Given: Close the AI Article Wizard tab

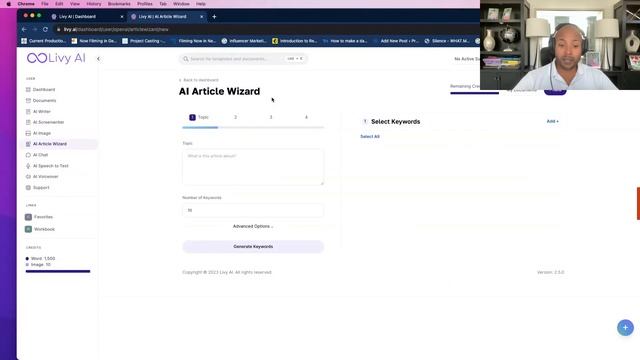Looking at the screenshot, I should click(x=201, y=17).
